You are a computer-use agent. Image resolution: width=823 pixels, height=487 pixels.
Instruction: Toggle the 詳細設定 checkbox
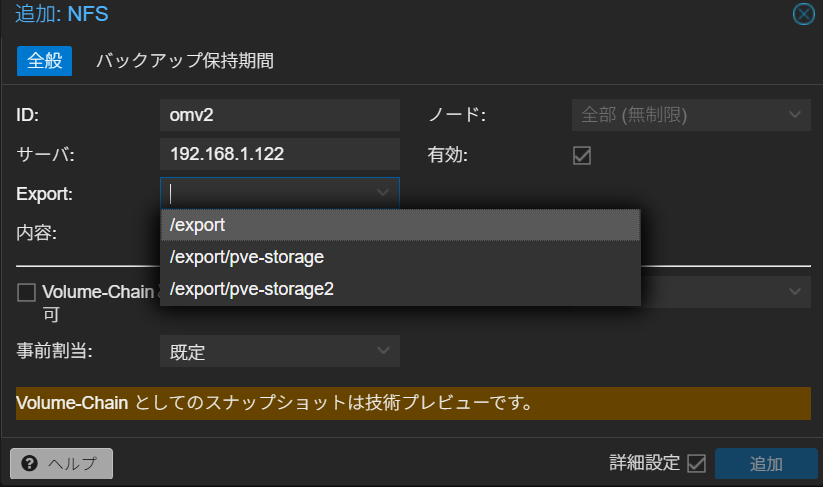[696, 463]
